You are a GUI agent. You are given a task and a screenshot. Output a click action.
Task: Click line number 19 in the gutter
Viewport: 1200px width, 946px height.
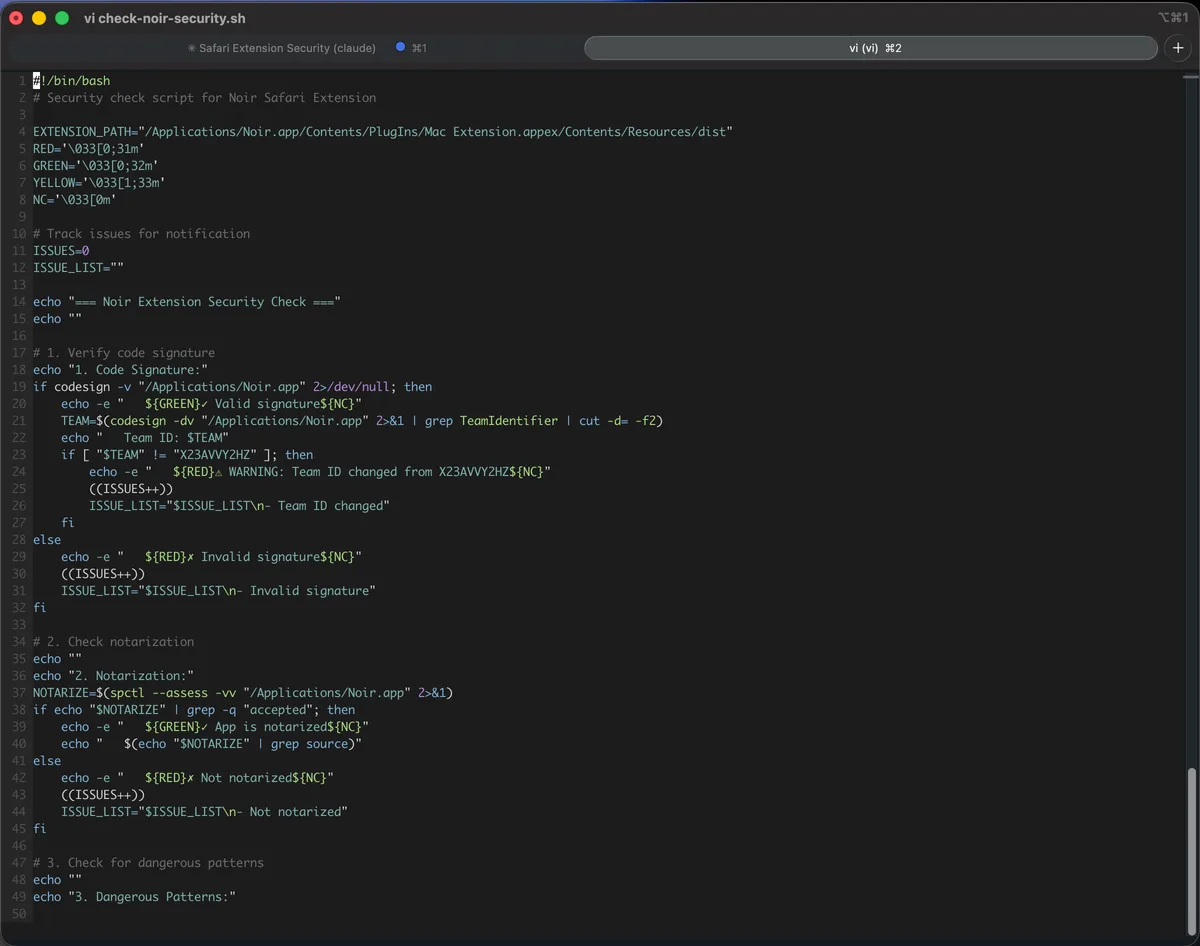pos(18,386)
